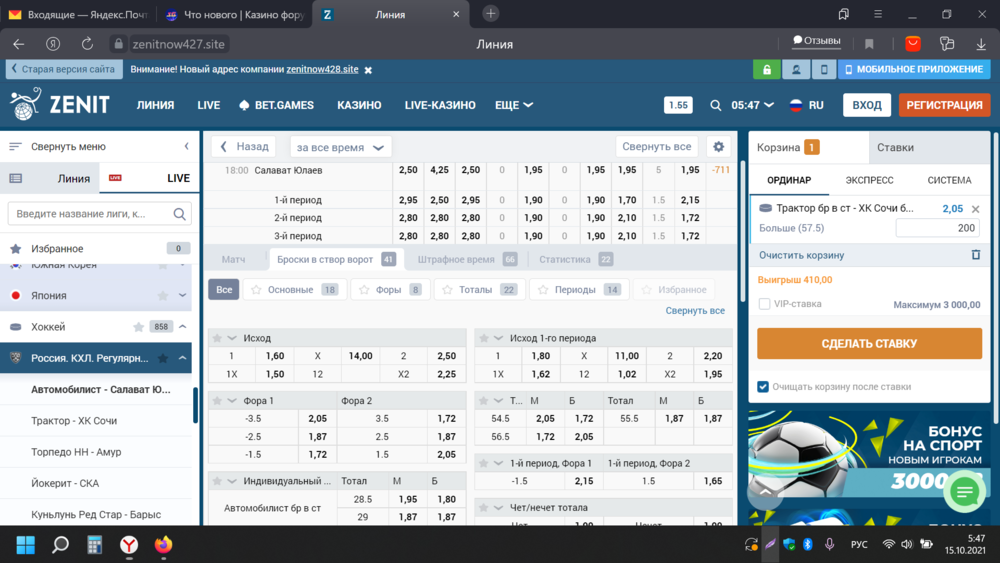Screen dimensions: 1000x563
Task: Switch to Линия toggle in sidebar
Action: tap(50, 179)
